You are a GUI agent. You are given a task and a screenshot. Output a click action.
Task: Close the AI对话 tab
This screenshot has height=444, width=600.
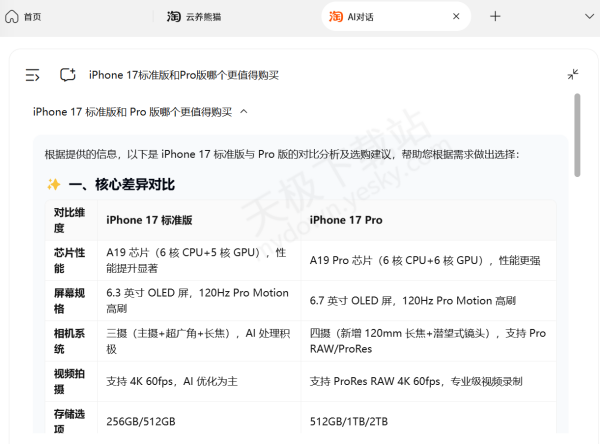(x=456, y=16)
